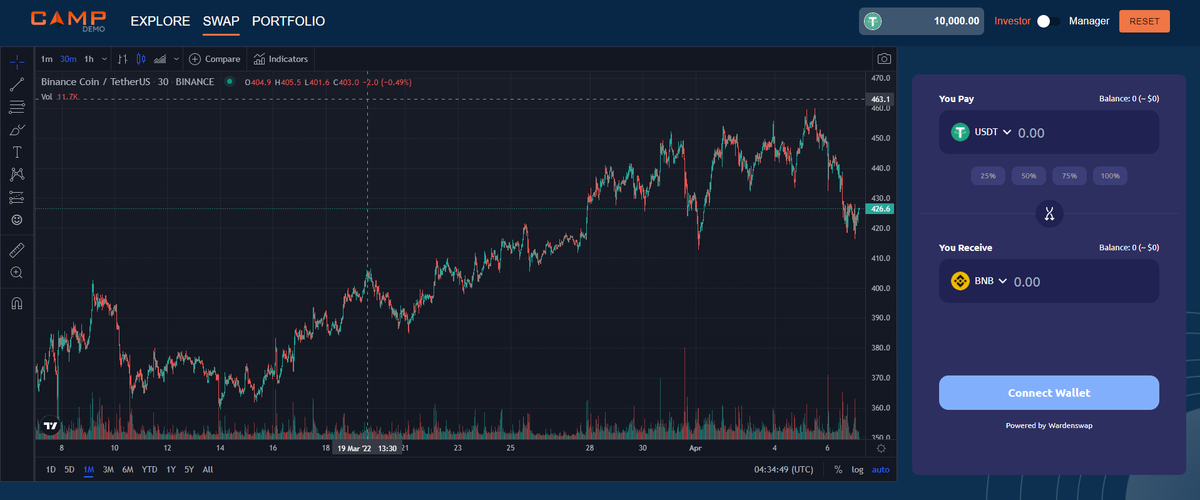The height and width of the screenshot is (500, 1200).
Task: Open the USDT token selector dropdown
Action: (x=981, y=132)
